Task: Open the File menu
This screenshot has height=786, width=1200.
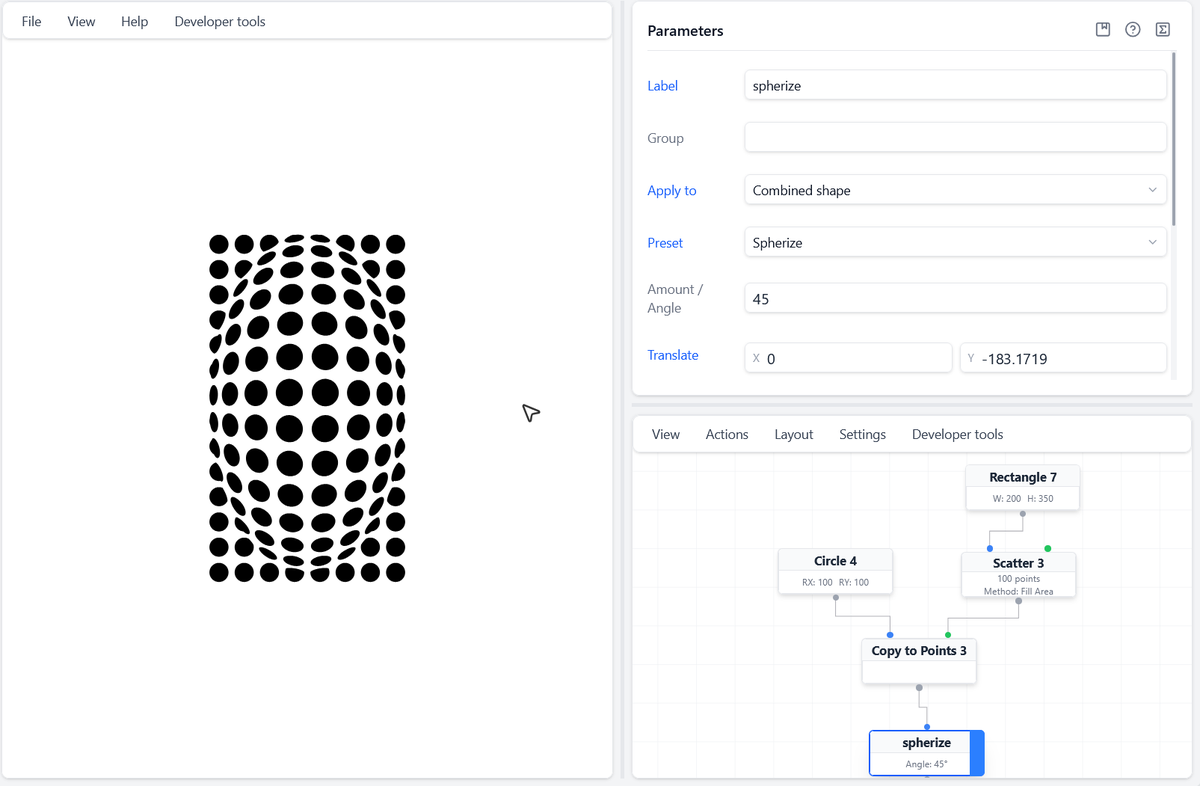Action: click(32, 21)
